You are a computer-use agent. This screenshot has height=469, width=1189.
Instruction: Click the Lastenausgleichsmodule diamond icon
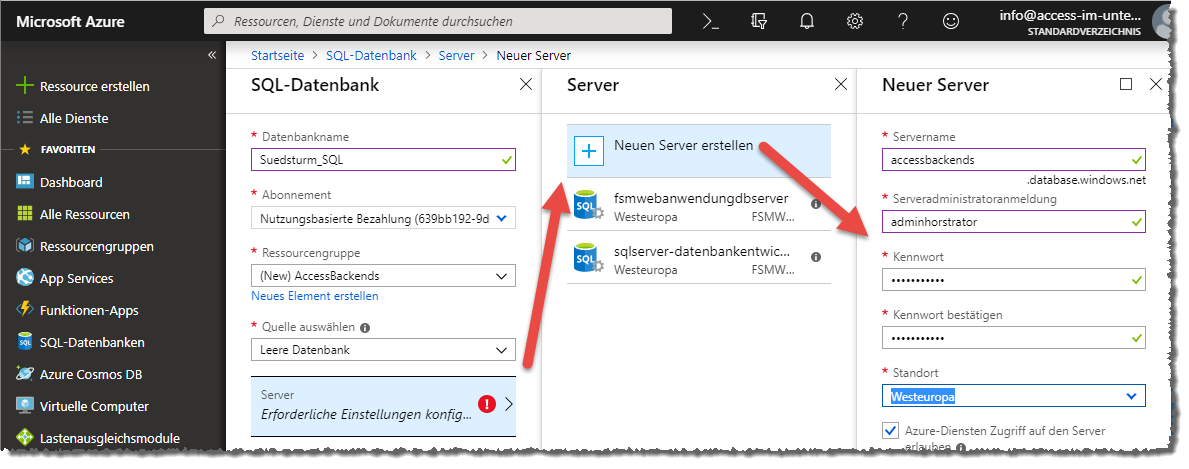coord(25,438)
